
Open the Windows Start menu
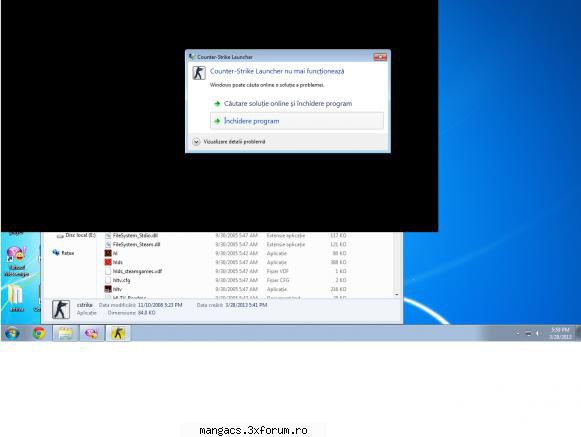pyautogui.click(x=12, y=333)
